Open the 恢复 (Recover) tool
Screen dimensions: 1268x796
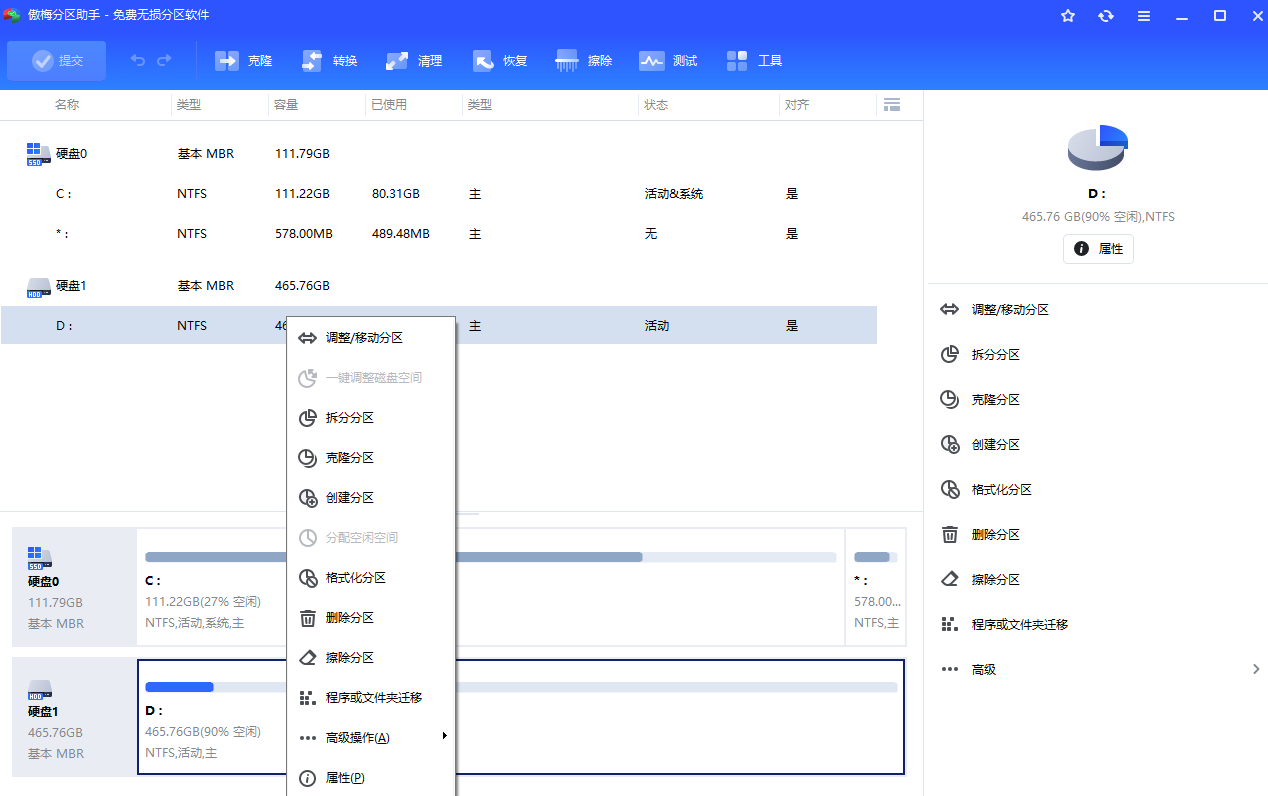click(x=499, y=61)
